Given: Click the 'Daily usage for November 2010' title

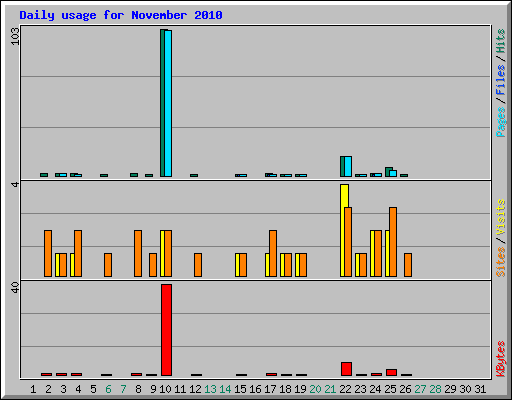Looking at the screenshot, I should [121, 15].
